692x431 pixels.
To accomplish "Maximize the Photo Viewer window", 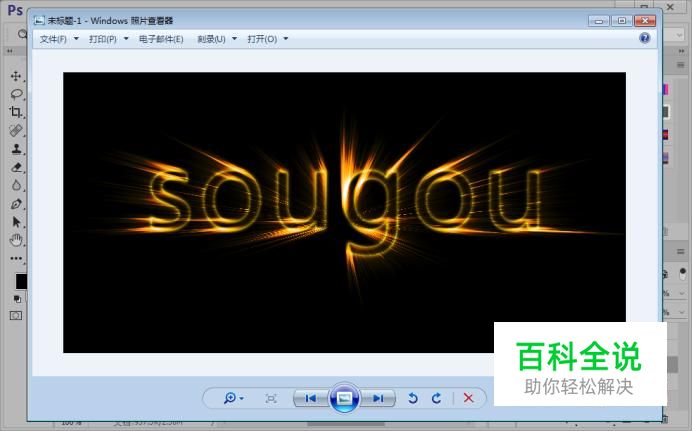I will click(x=622, y=21).
